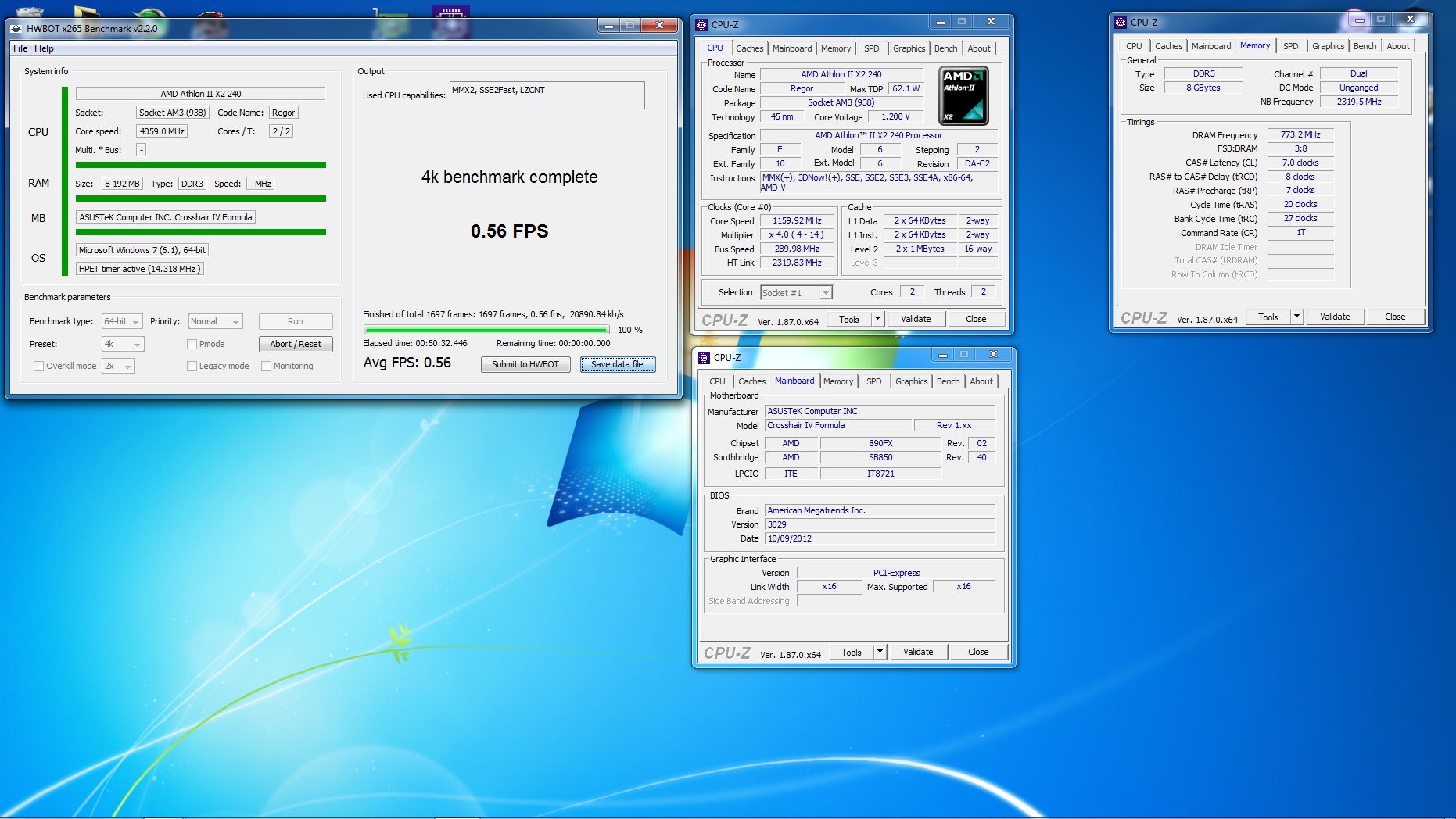
Task: Close the CPU-Z Memory window
Action: (1411, 19)
